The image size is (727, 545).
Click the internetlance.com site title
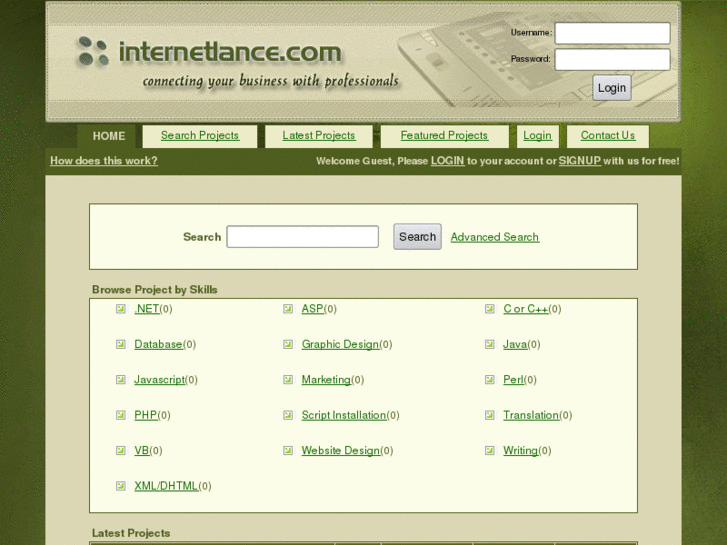230,52
